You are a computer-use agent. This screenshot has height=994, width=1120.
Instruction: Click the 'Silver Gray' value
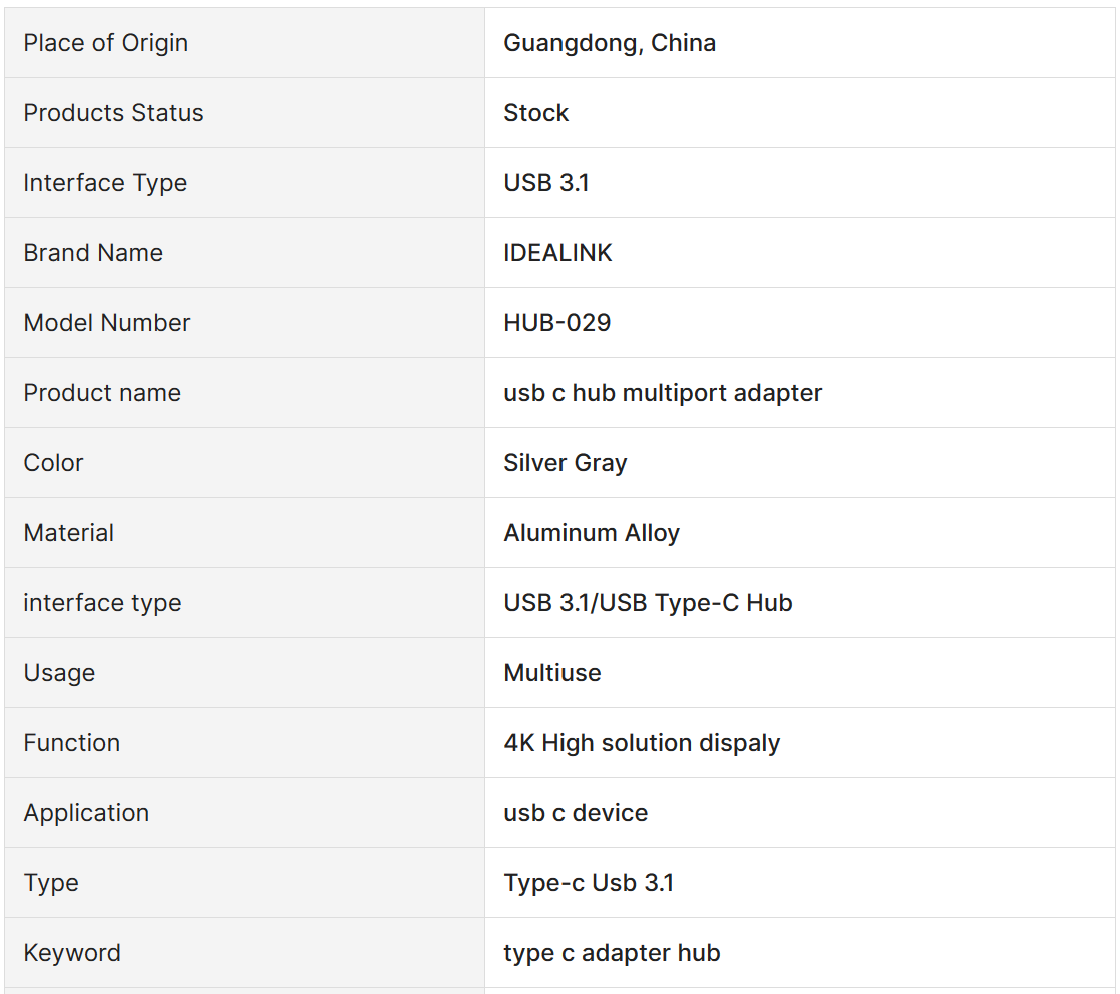point(565,463)
